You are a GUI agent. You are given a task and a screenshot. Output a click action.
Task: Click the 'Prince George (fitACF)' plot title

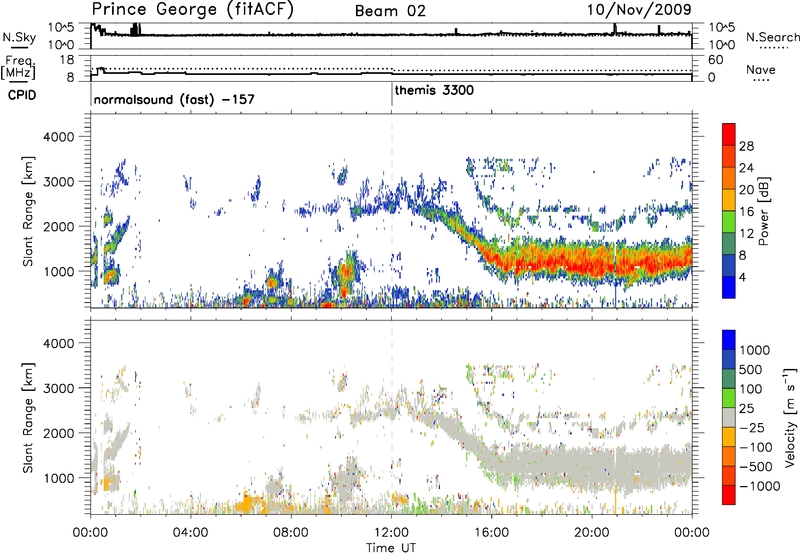pyautogui.click(x=193, y=10)
